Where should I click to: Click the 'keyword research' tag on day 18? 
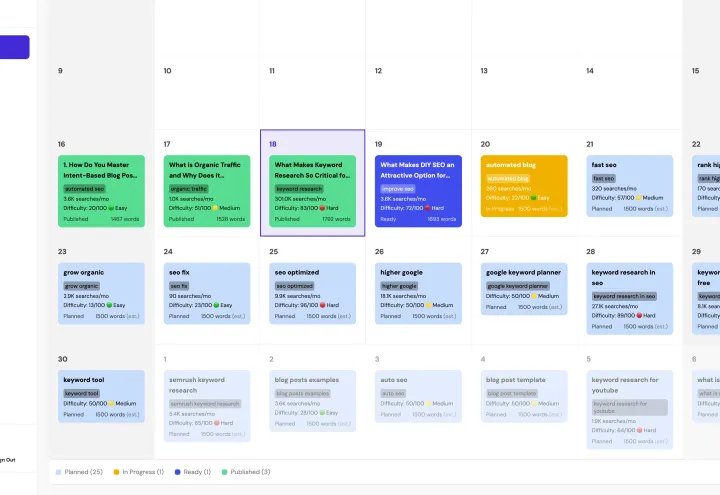299,189
